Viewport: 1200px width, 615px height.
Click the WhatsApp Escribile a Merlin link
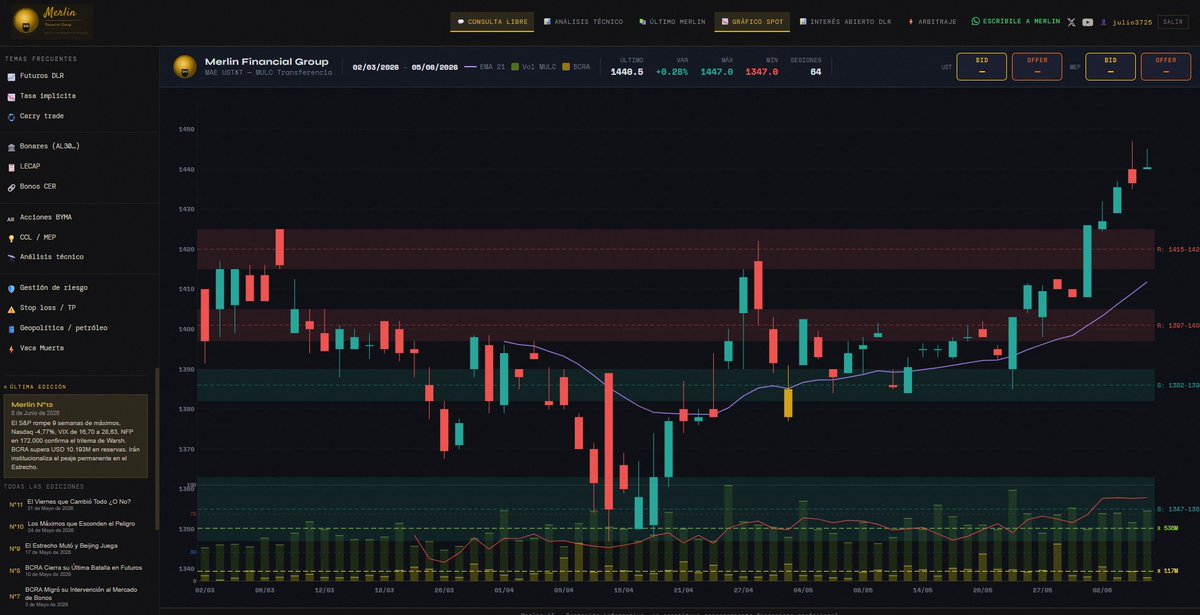click(x=1016, y=21)
